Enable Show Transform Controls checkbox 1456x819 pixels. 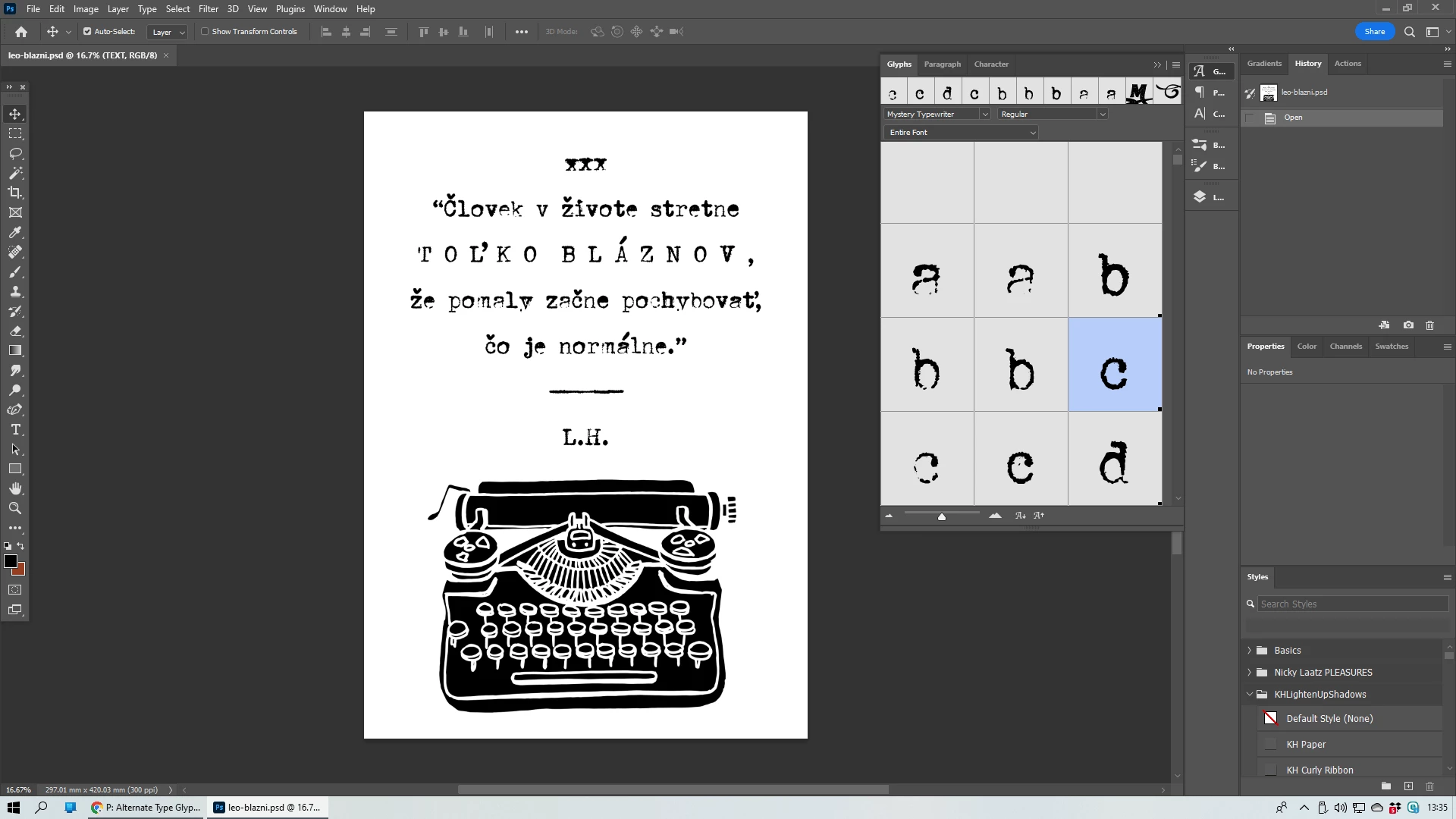(205, 32)
